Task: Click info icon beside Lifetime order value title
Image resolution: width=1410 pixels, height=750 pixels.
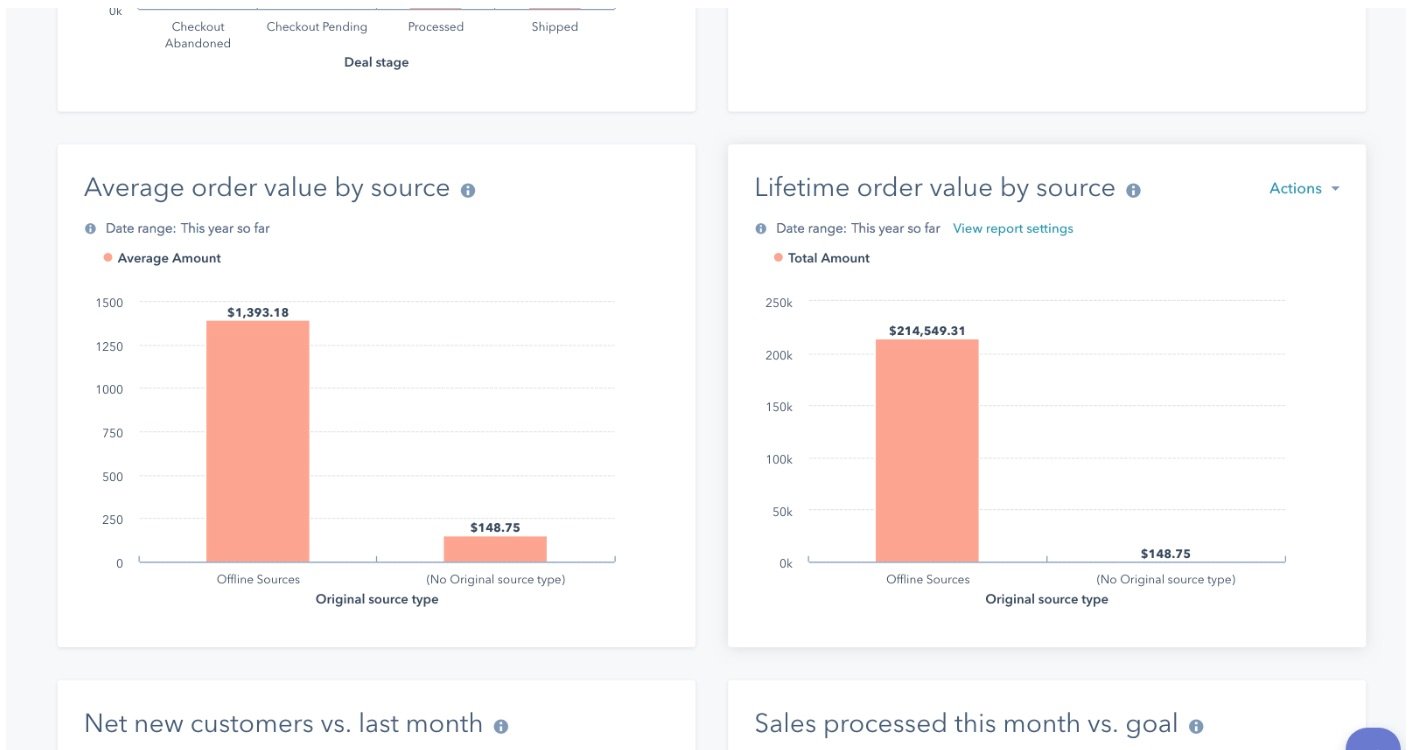Action: [1133, 190]
